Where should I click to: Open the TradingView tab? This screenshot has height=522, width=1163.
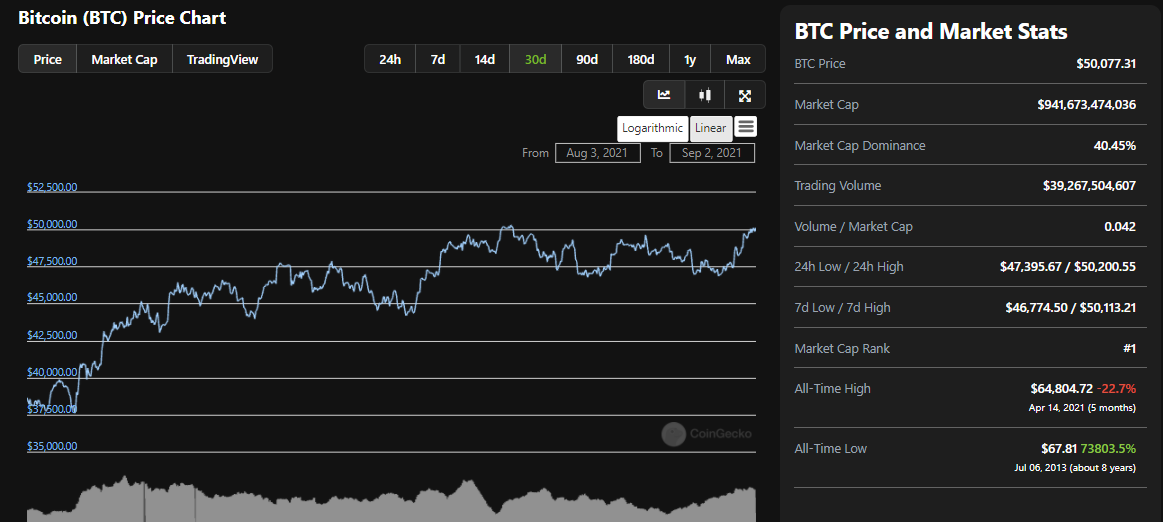coord(223,59)
